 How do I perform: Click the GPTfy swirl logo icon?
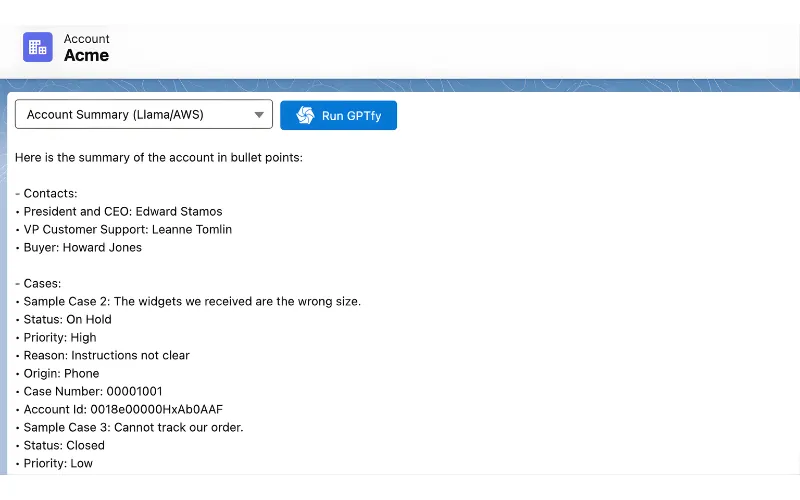tap(305, 115)
